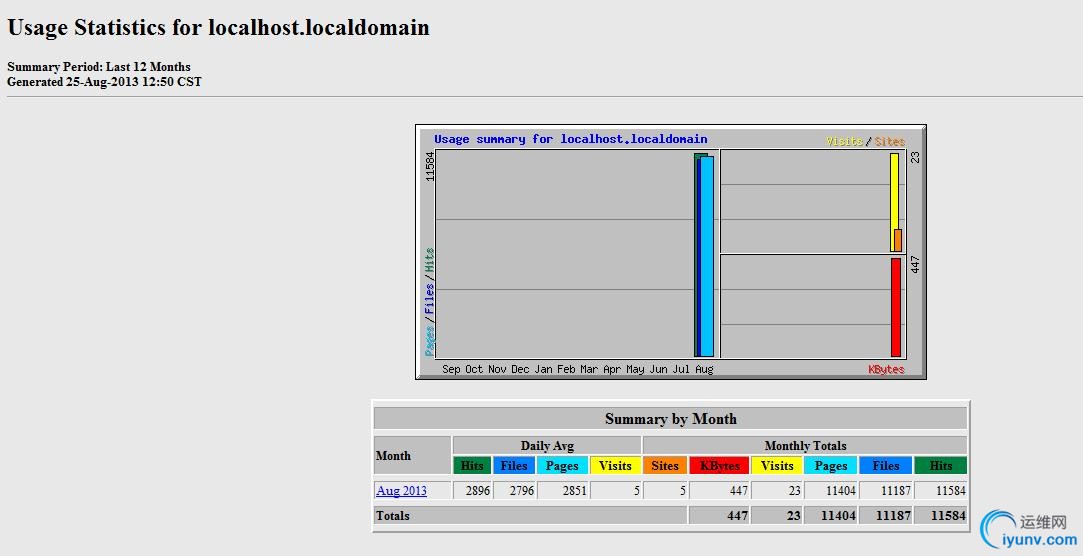The width and height of the screenshot is (1083, 556).
Task: Click the Totals row label
Action: pos(392,515)
